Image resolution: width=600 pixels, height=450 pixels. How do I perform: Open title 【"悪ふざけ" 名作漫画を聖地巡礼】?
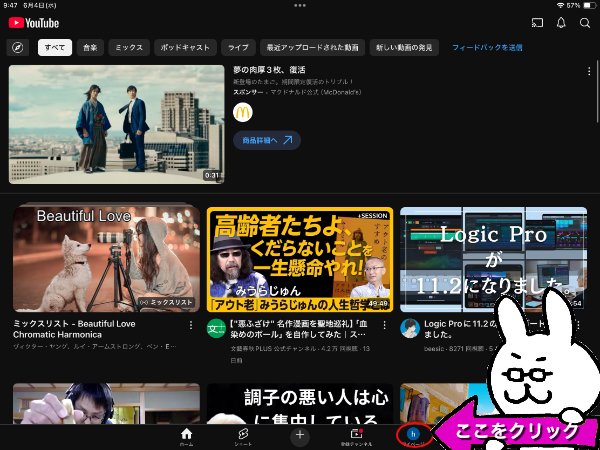[x=299, y=329]
